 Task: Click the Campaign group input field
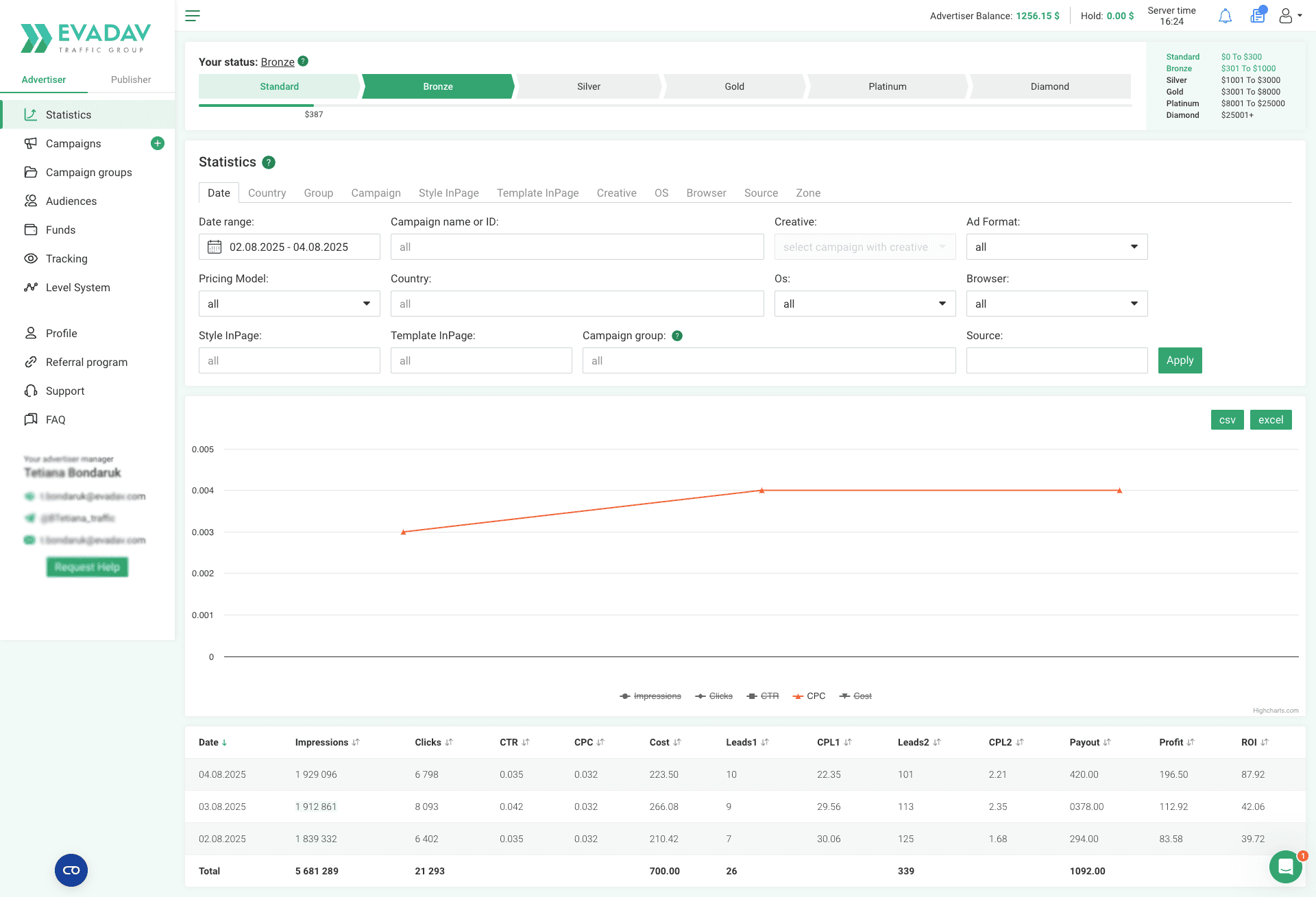pyautogui.click(x=769, y=360)
